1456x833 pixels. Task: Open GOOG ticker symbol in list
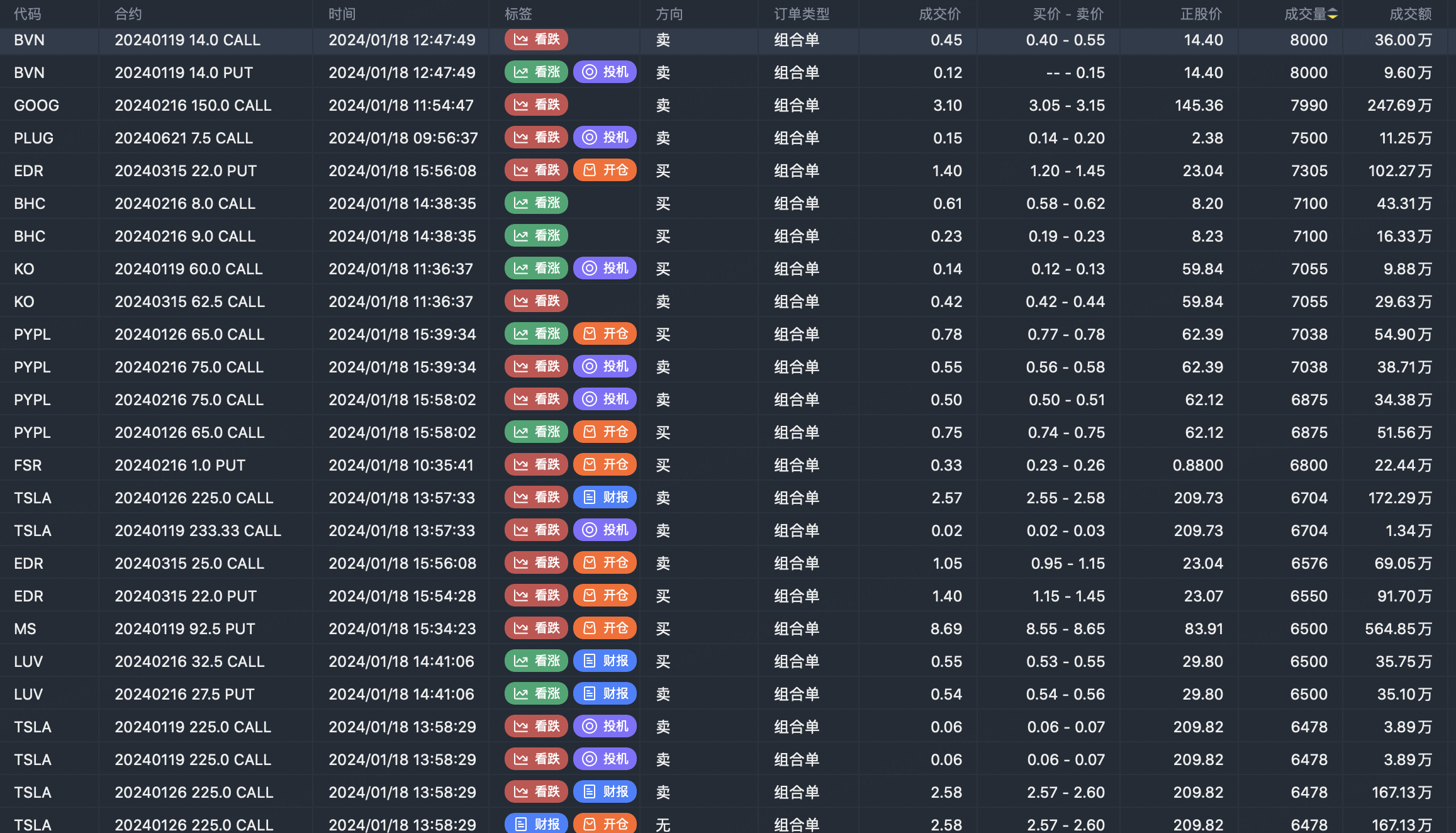coord(36,105)
